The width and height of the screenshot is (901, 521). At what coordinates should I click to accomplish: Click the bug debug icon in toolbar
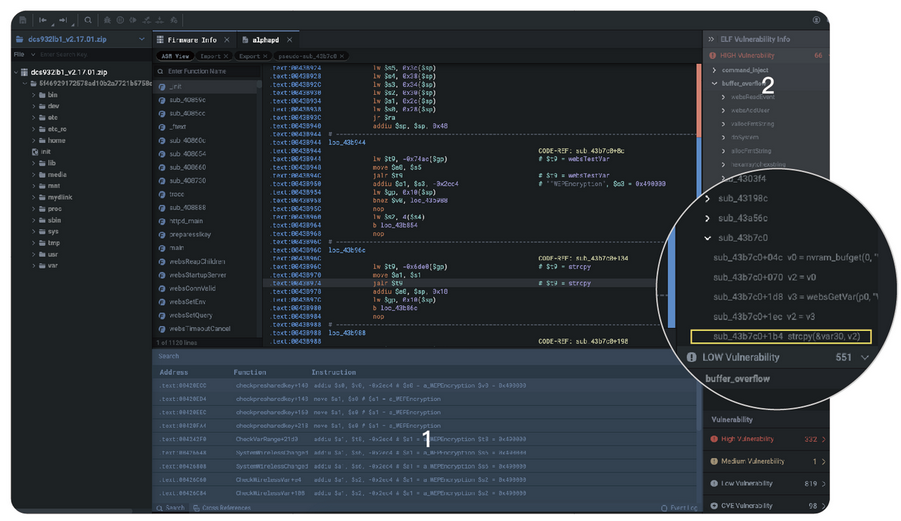click(x=107, y=20)
